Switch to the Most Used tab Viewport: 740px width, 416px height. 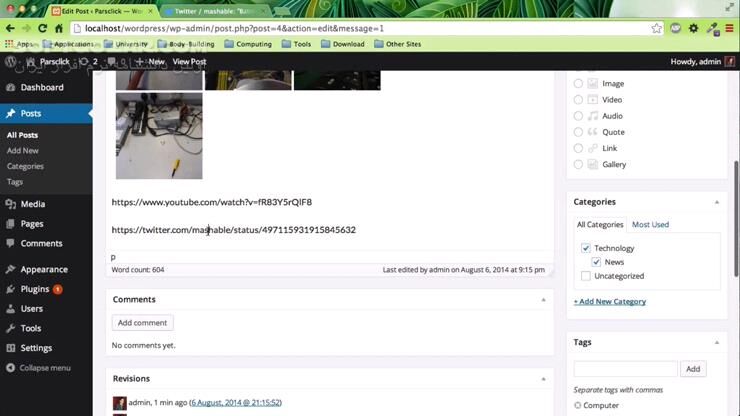click(650, 225)
